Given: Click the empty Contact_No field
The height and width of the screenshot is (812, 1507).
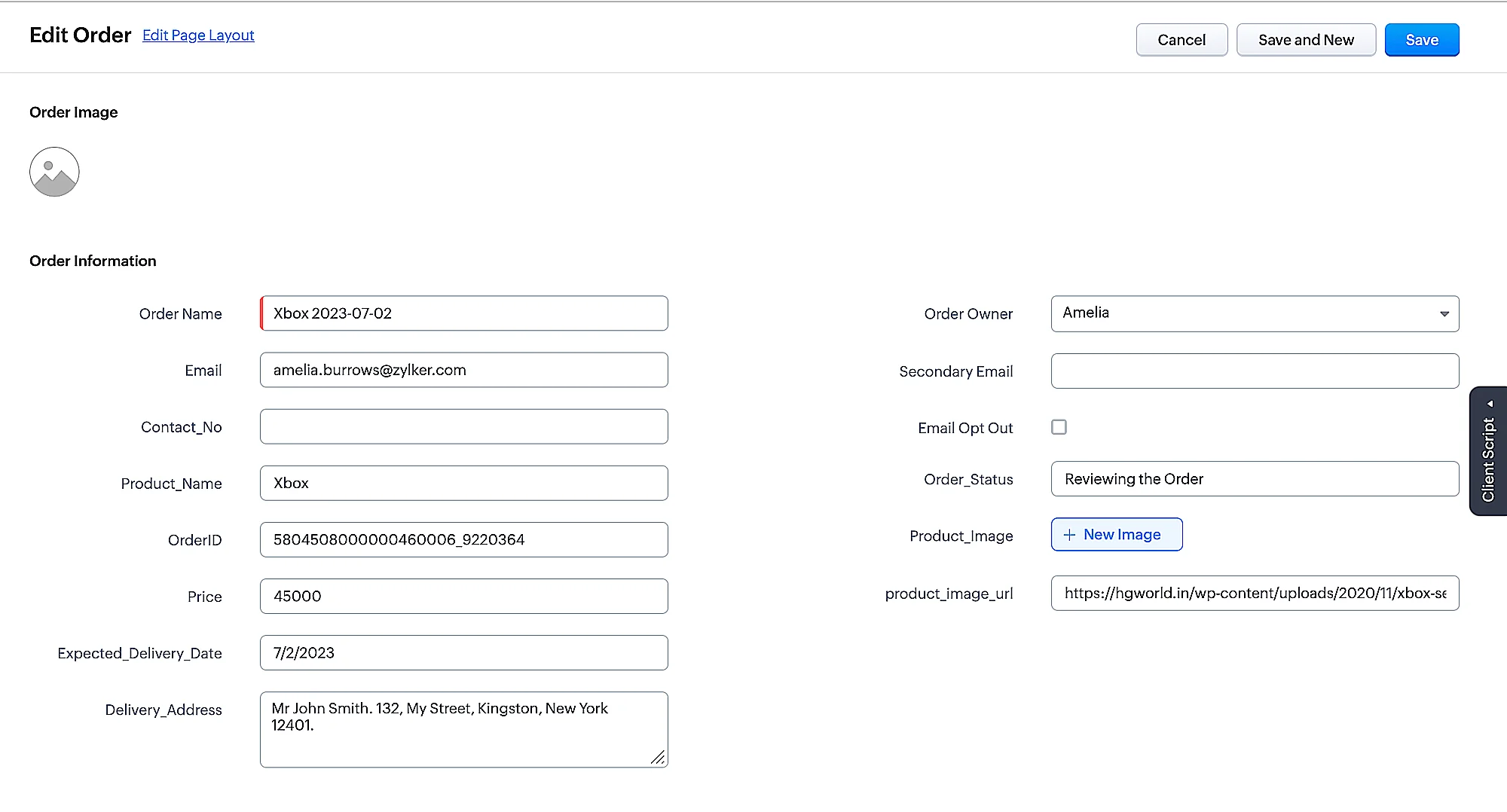Looking at the screenshot, I should point(463,426).
